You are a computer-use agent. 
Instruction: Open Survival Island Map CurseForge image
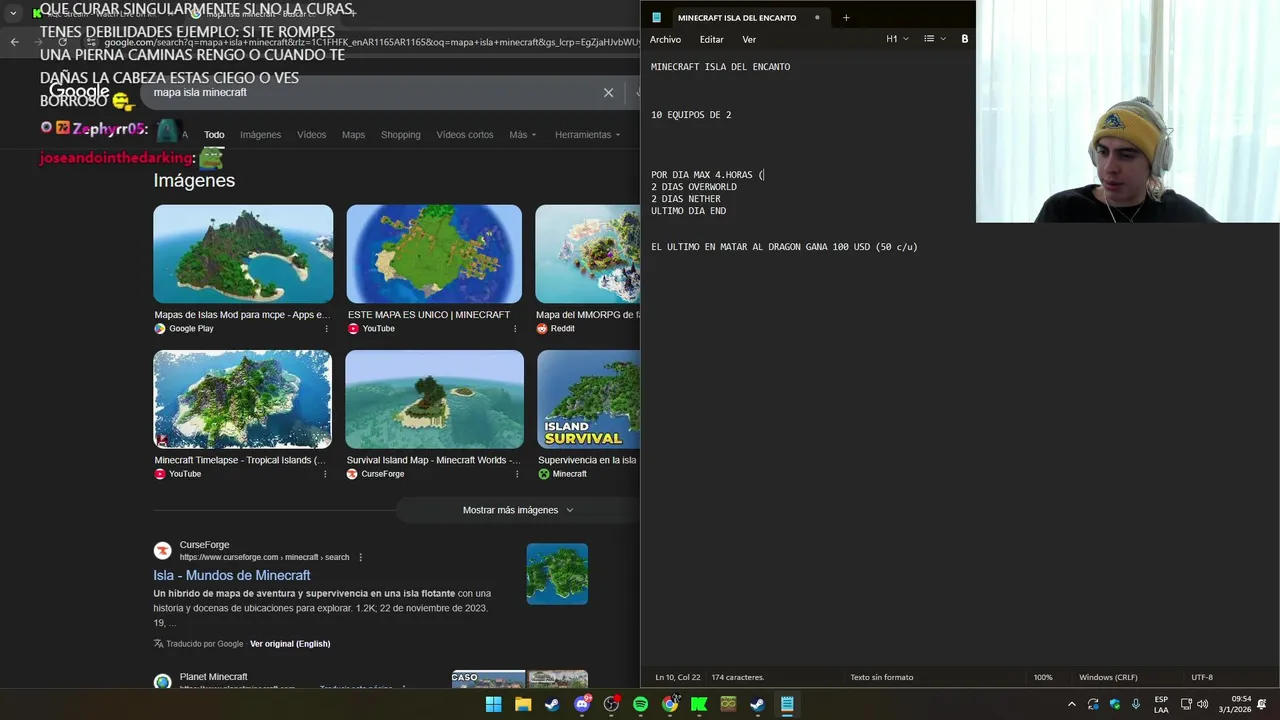[434, 399]
